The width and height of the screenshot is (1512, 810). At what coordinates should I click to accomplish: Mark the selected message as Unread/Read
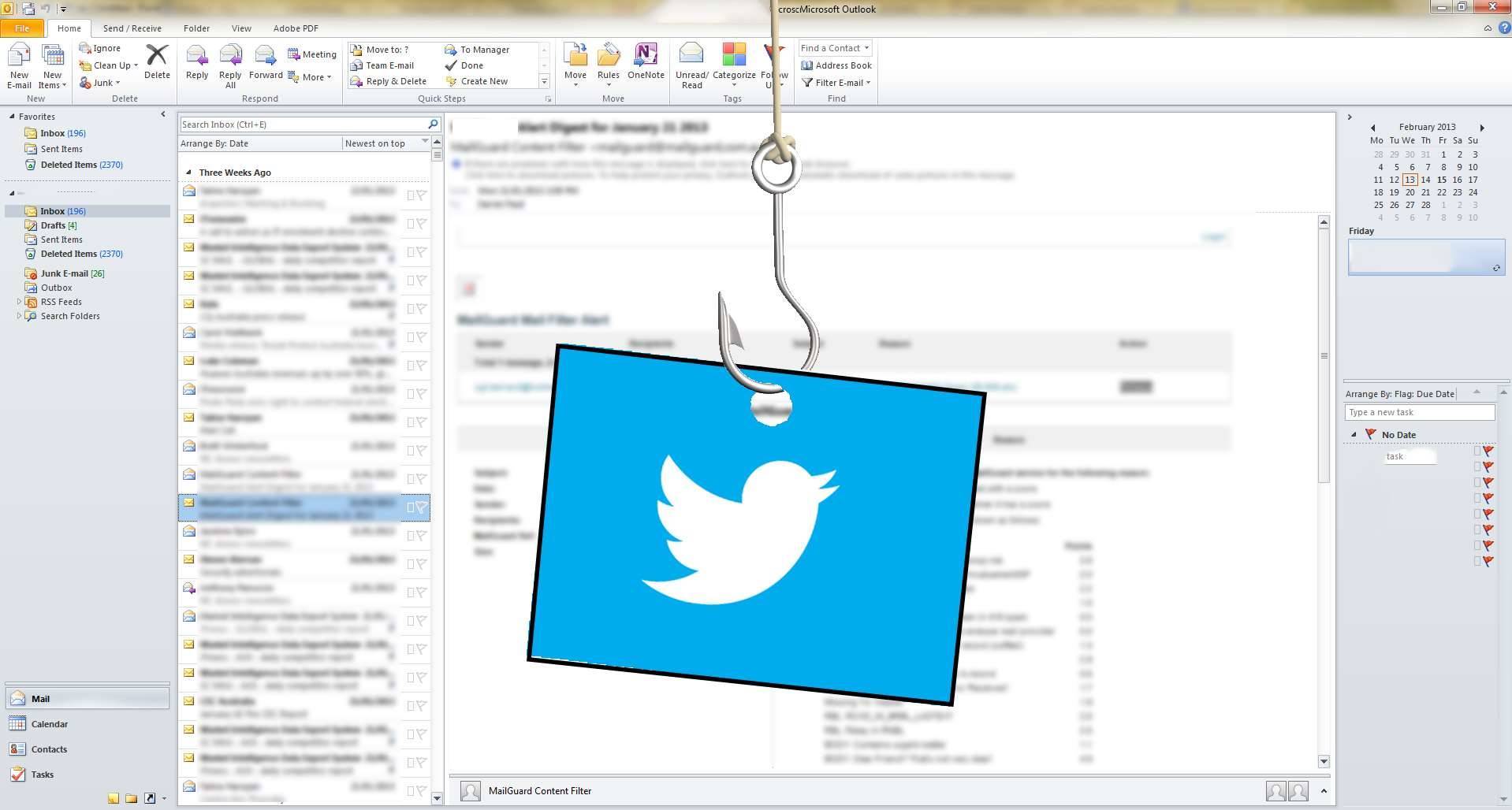691,65
